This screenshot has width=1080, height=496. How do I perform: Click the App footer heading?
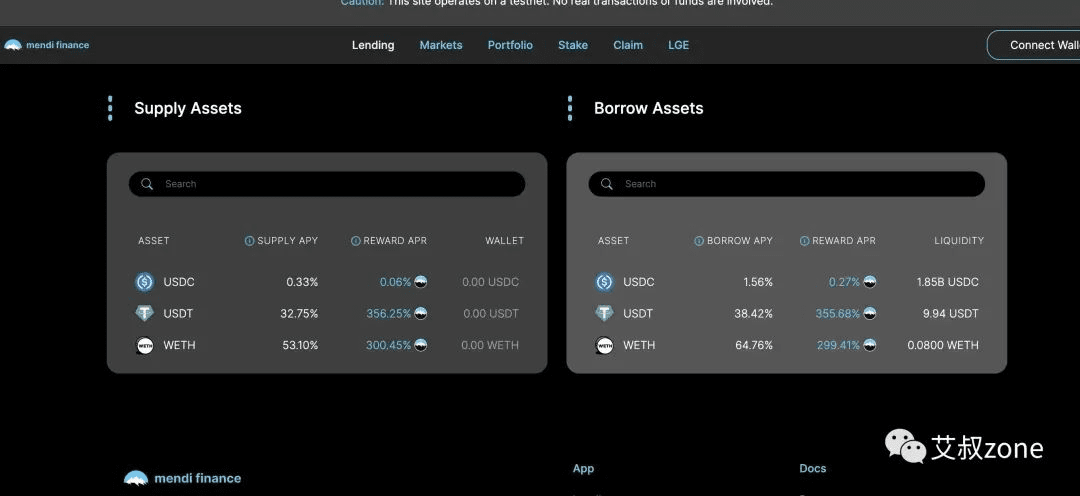583,468
